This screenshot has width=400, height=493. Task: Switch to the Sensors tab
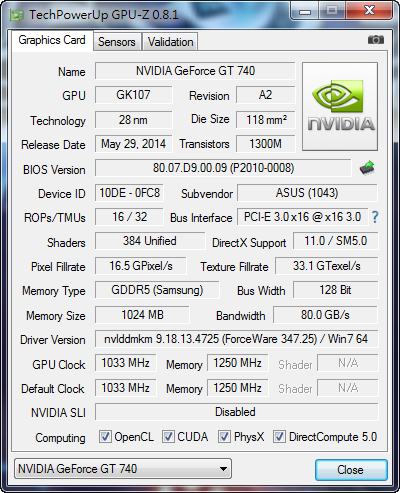pos(117,42)
